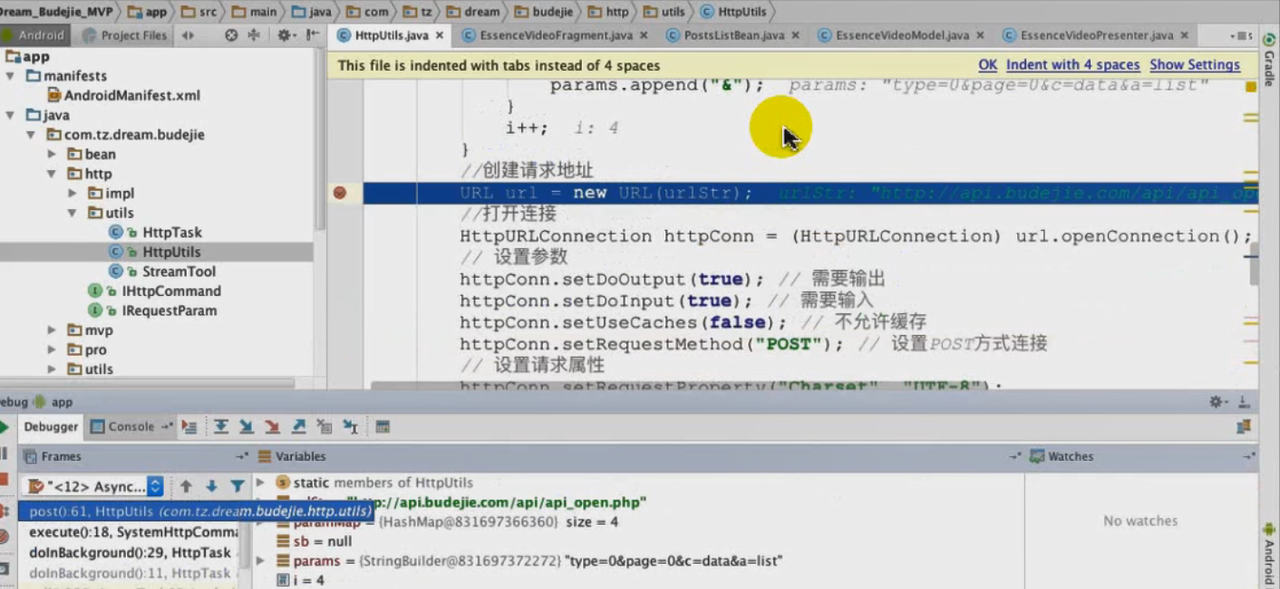Select the Android project view tab

pos(33,35)
